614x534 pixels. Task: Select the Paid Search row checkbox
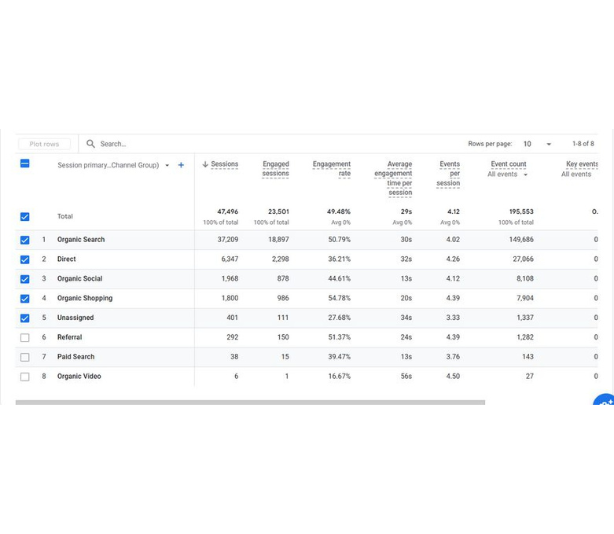coord(25,357)
